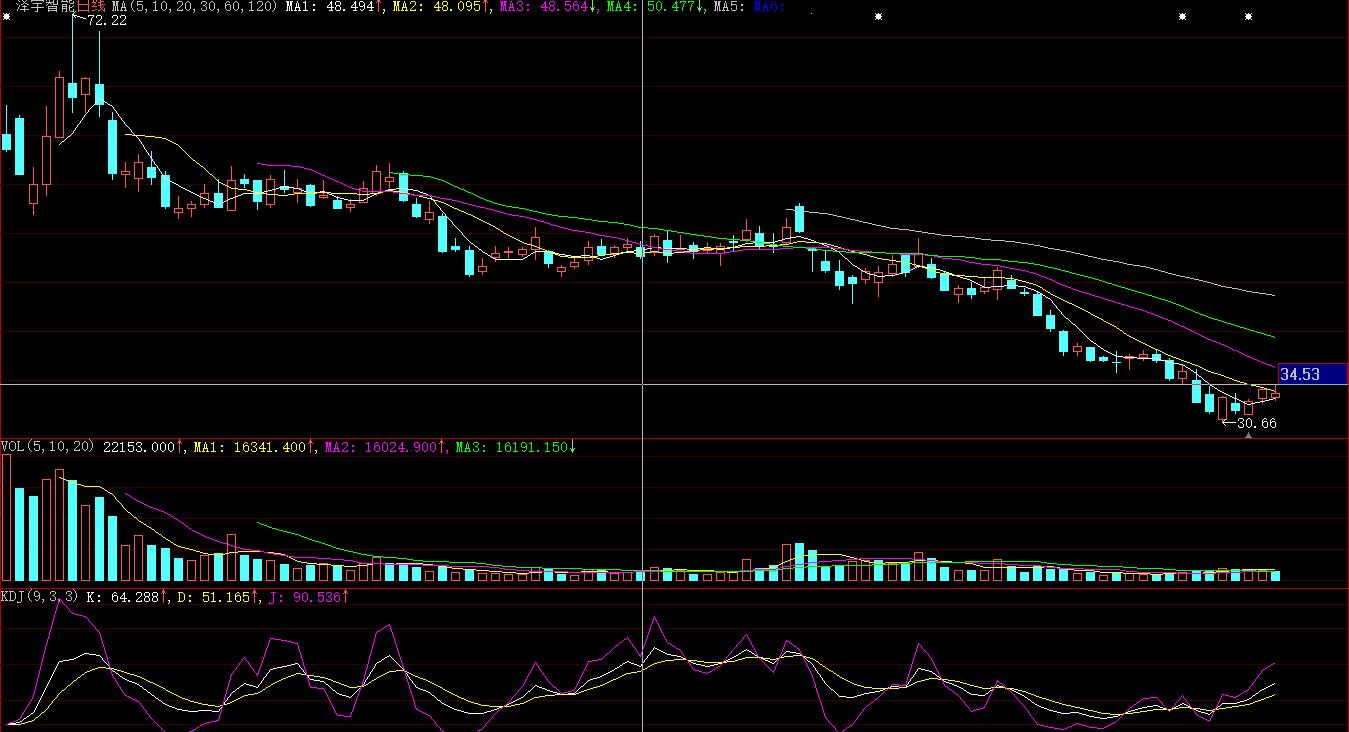
Task: Click the gray triangle marker below 30.66
Action: [x=1247, y=436]
